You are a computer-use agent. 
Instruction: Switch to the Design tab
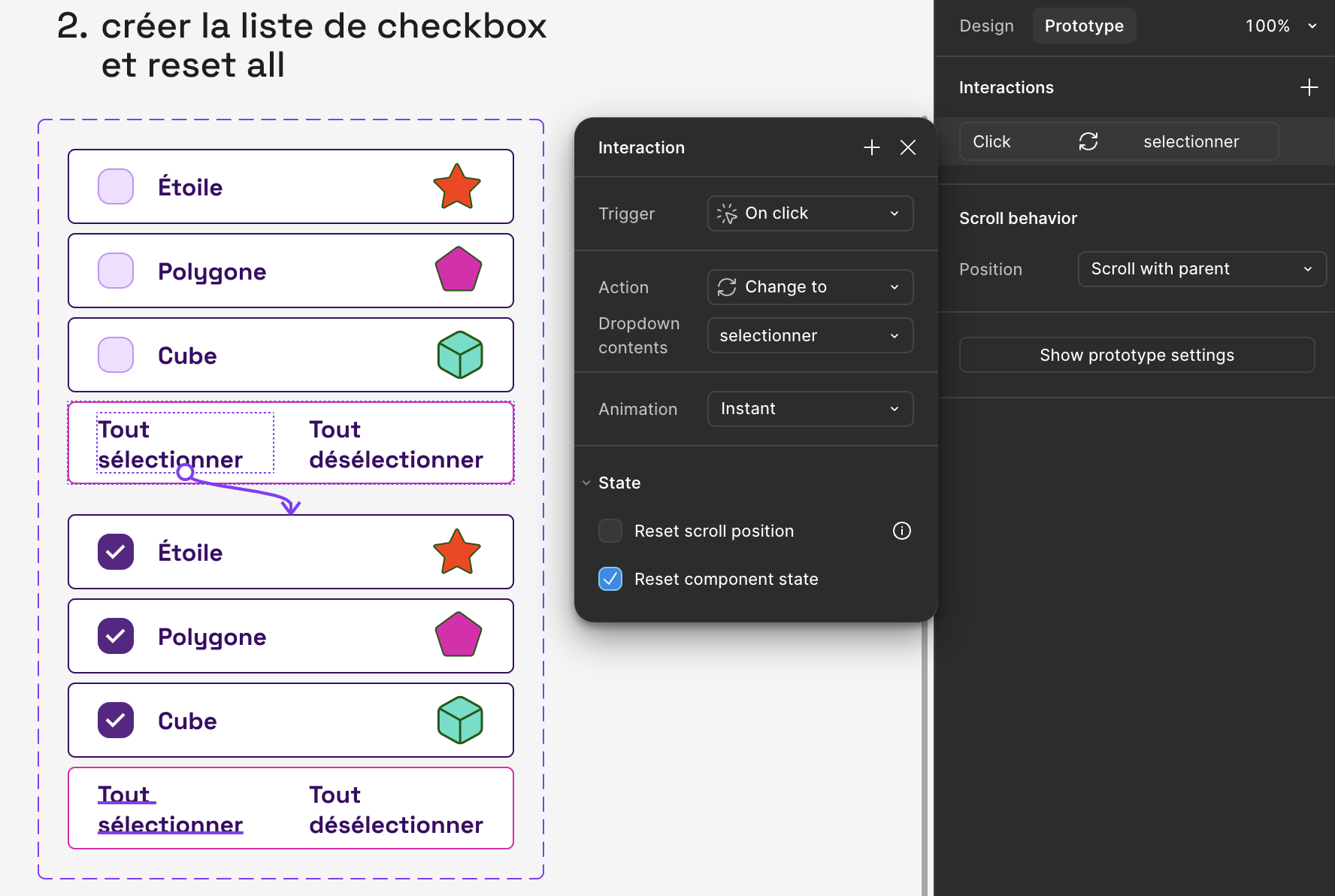986,26
